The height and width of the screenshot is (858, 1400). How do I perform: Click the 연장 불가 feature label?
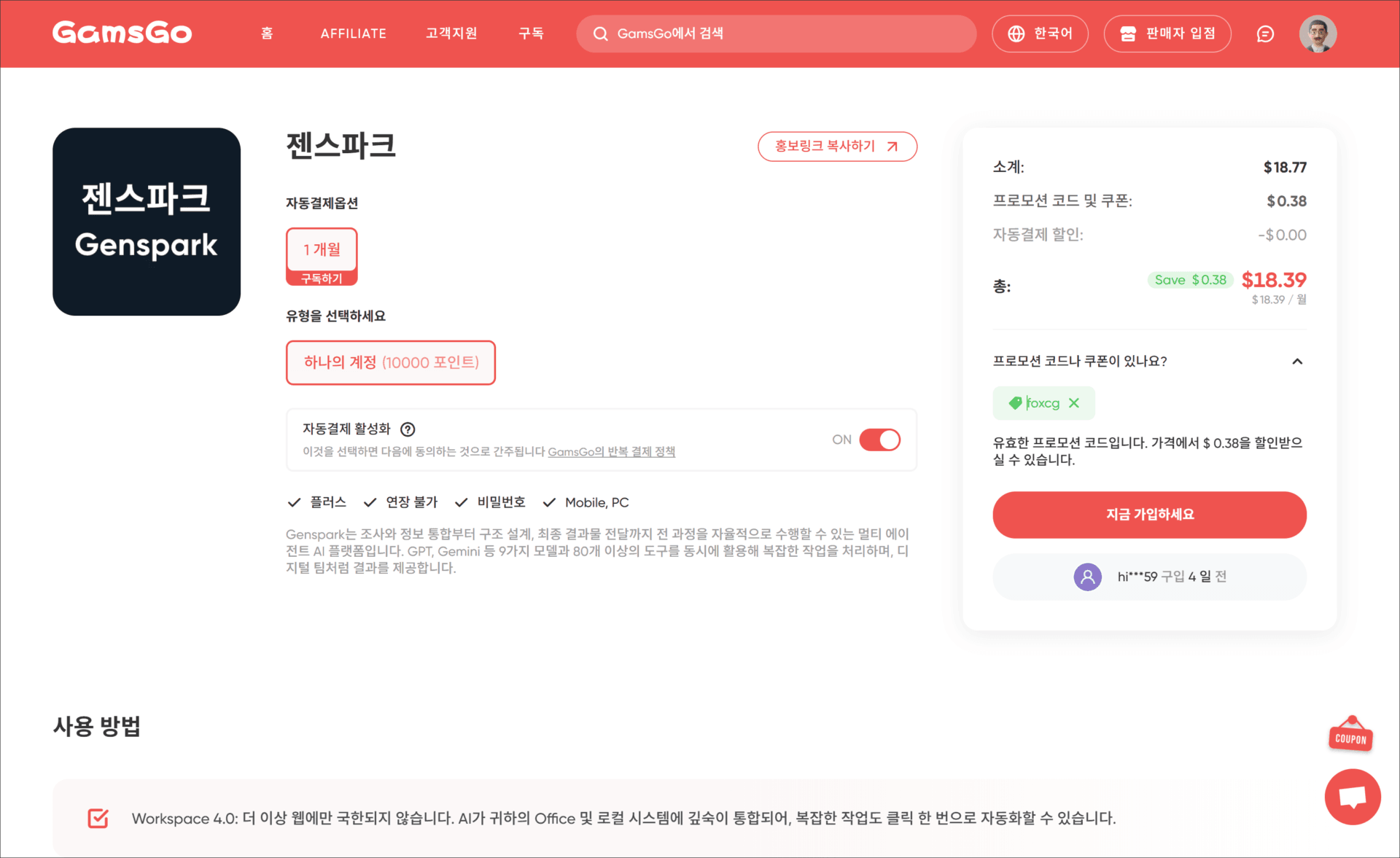[x=411, y=502]
